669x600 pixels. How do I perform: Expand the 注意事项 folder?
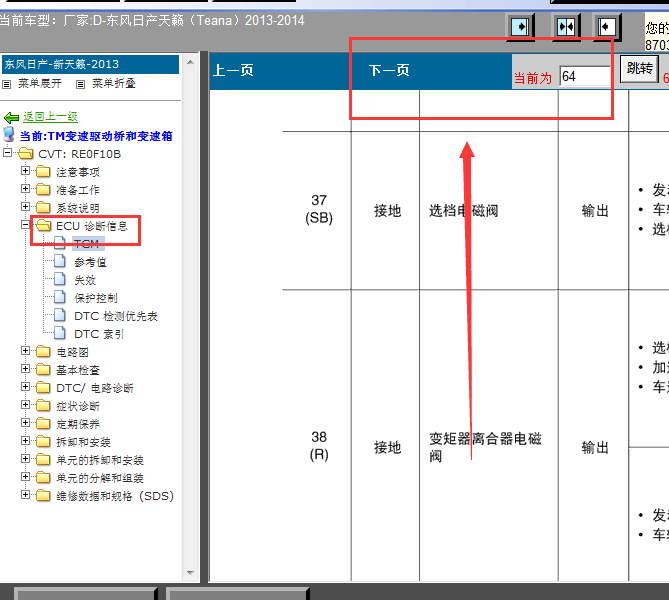pyautogui.click(x=25, y=172)
